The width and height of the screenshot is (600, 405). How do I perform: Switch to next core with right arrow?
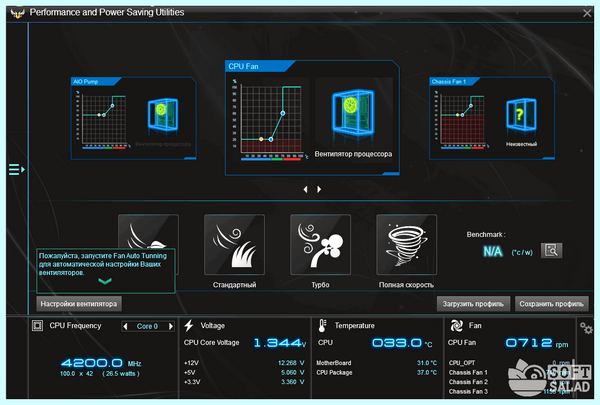click(x=171, y=326)
